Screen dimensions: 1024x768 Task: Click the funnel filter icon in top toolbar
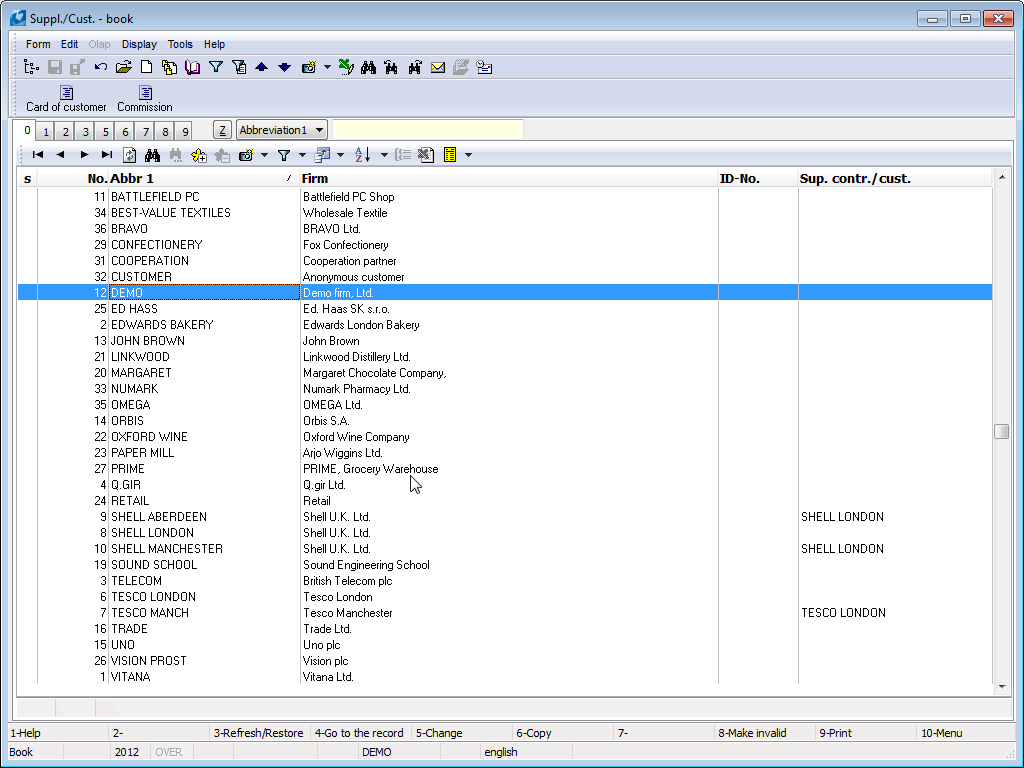click(x=216, y=67)
